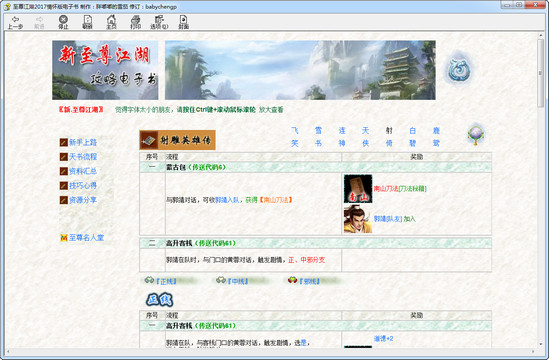Open 新手上路 in the sidebar
Image resolution: width=549 pixels, height=360 pixels.
tap(83, 142)
